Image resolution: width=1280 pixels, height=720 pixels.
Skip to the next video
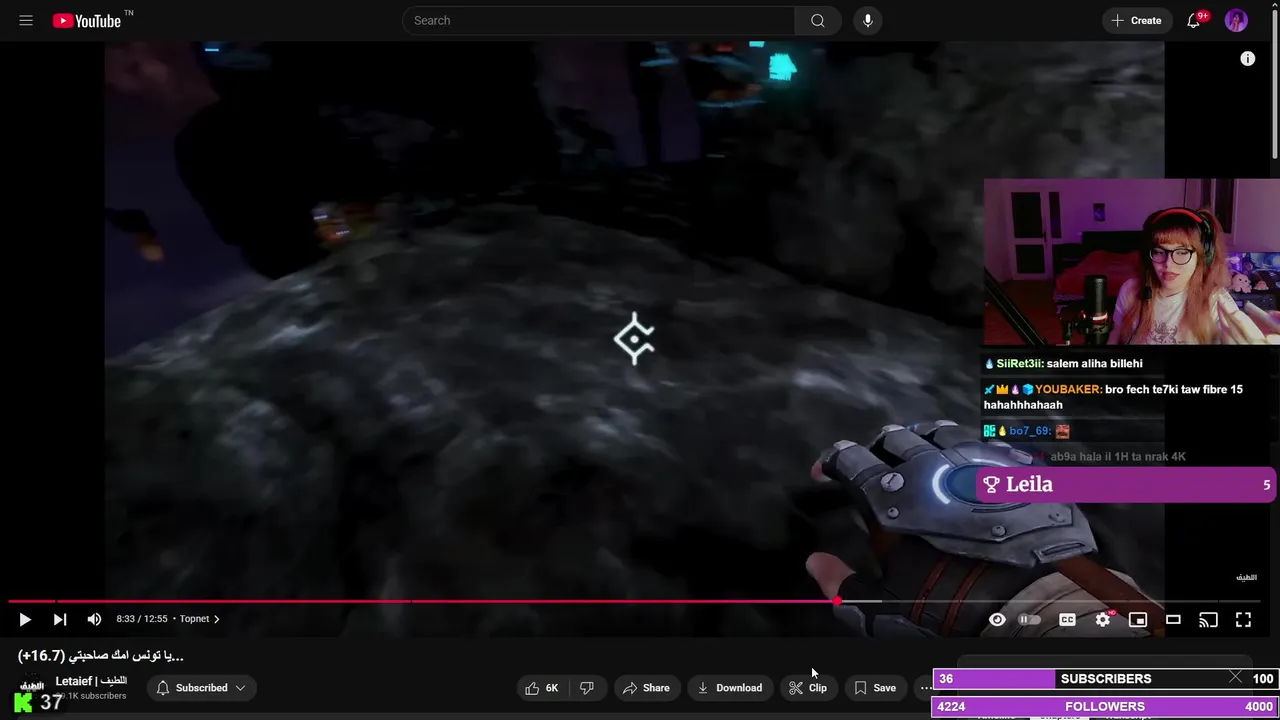pyautogui.click(x=60, y=619)
